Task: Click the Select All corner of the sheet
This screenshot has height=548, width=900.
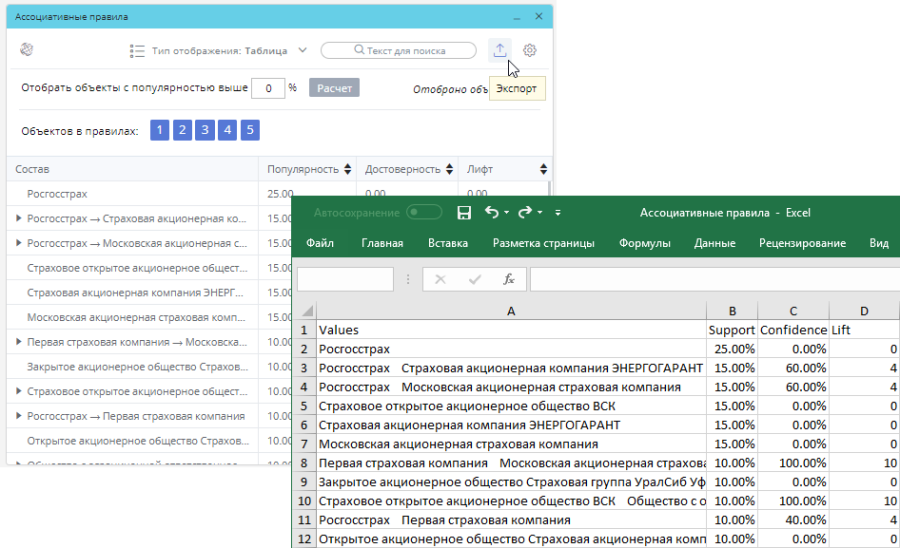Action: coord(307,311)
